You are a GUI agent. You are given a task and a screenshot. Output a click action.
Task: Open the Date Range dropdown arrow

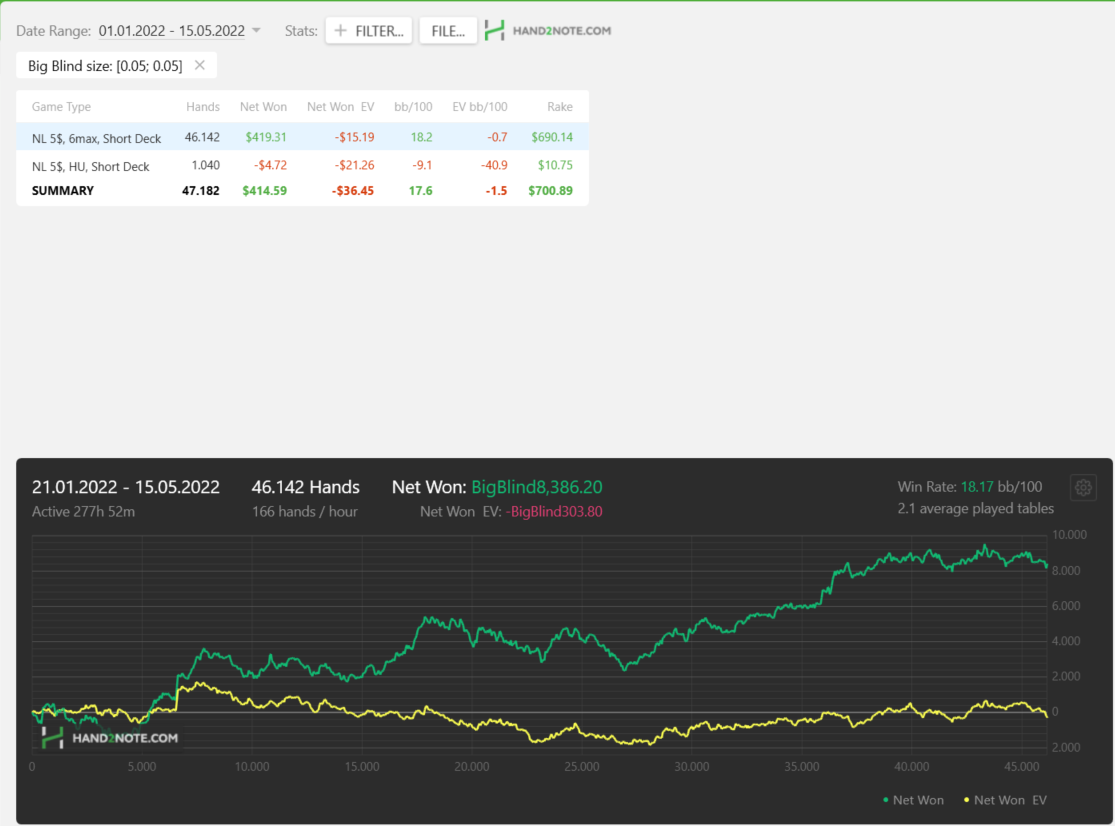point(257,31)
